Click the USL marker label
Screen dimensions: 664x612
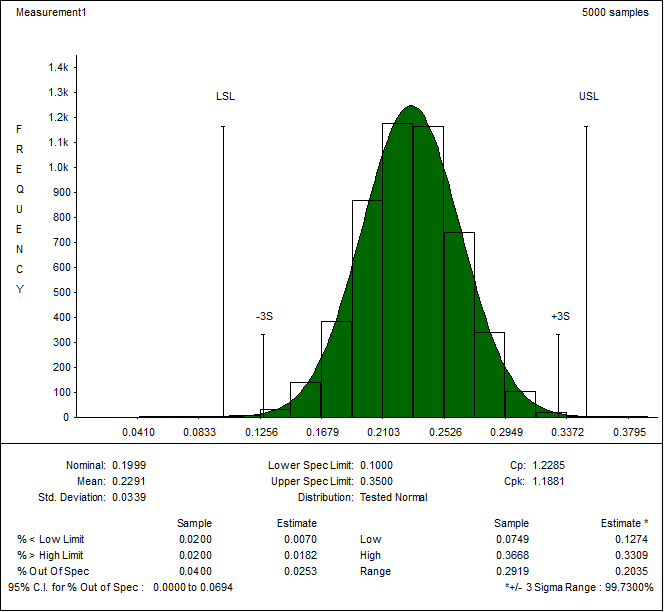coord(589,97)
